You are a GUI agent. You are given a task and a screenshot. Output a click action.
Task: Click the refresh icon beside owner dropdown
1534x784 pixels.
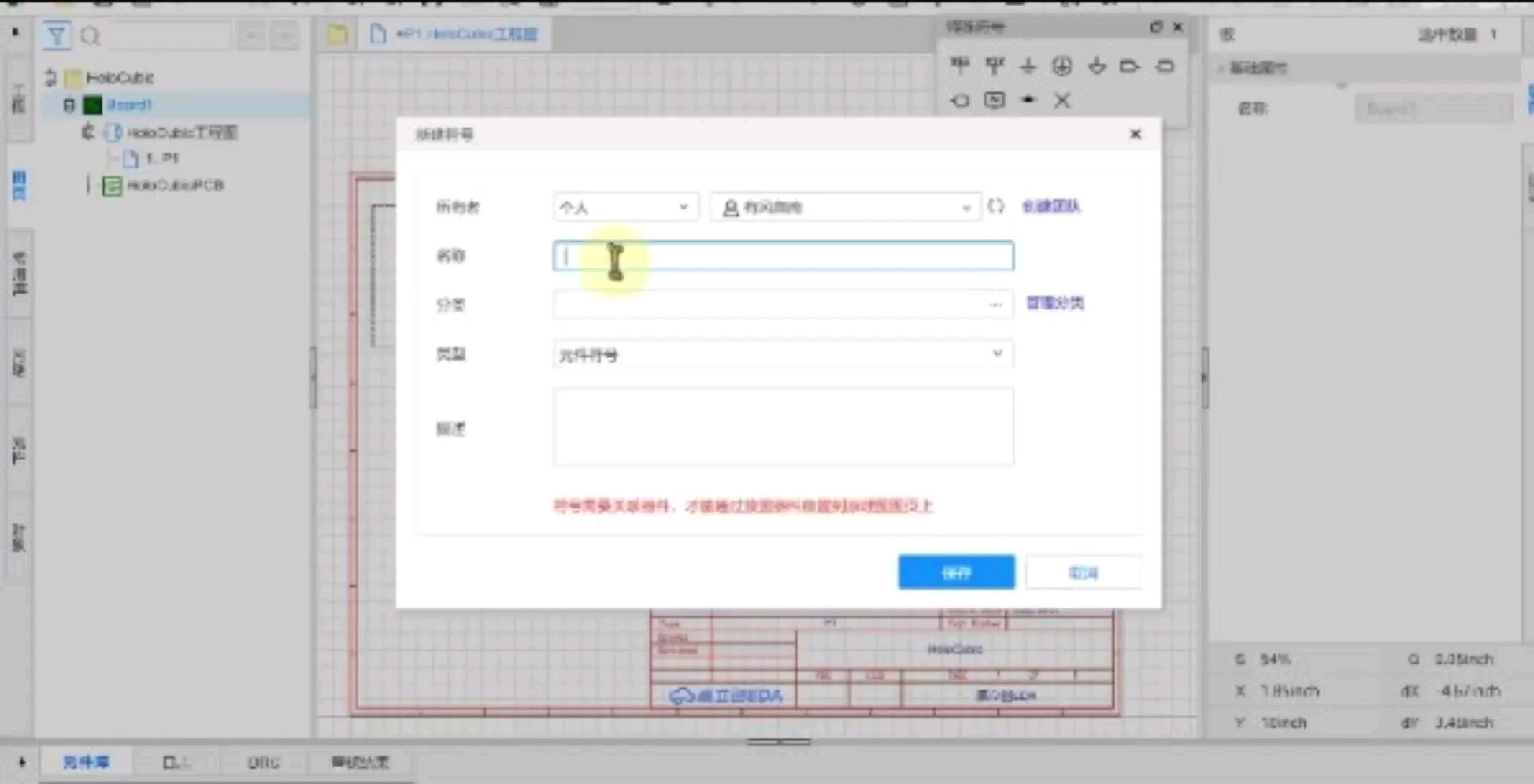[x=996, y=206]
